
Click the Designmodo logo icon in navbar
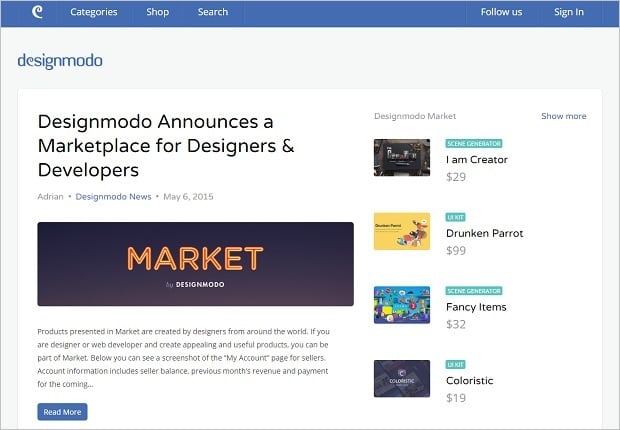click(38, 13)
